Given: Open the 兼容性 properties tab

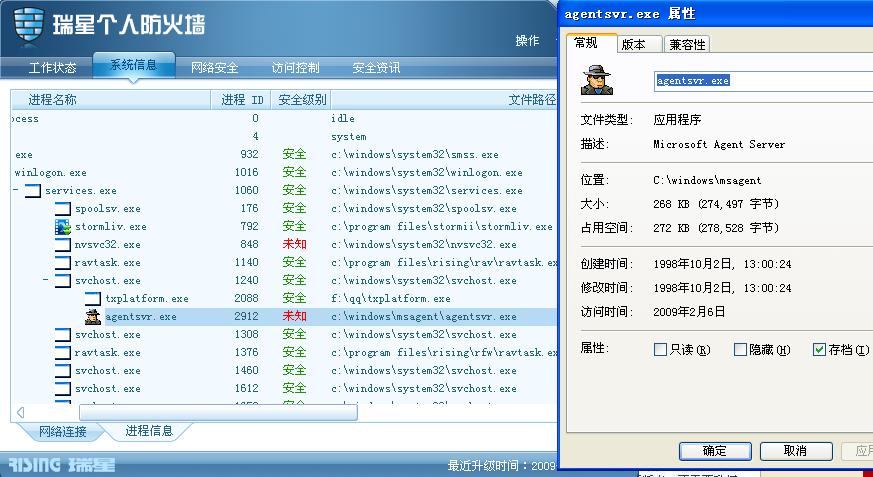Looking at the screenshot, I should pos(687,45).
